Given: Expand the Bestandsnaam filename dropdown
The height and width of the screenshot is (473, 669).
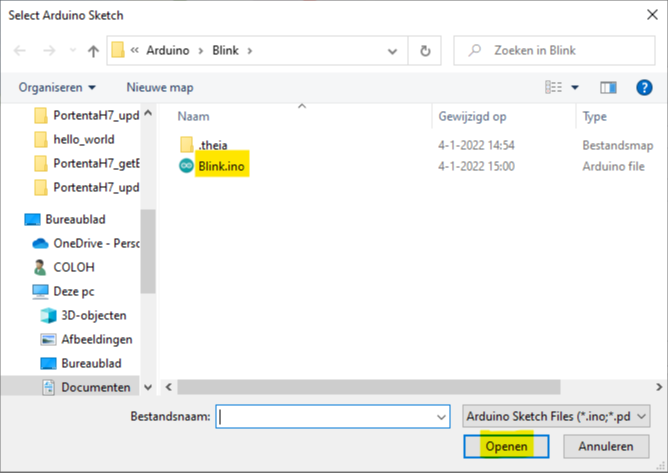Looking at the screenshot, I should coord(442,416).
